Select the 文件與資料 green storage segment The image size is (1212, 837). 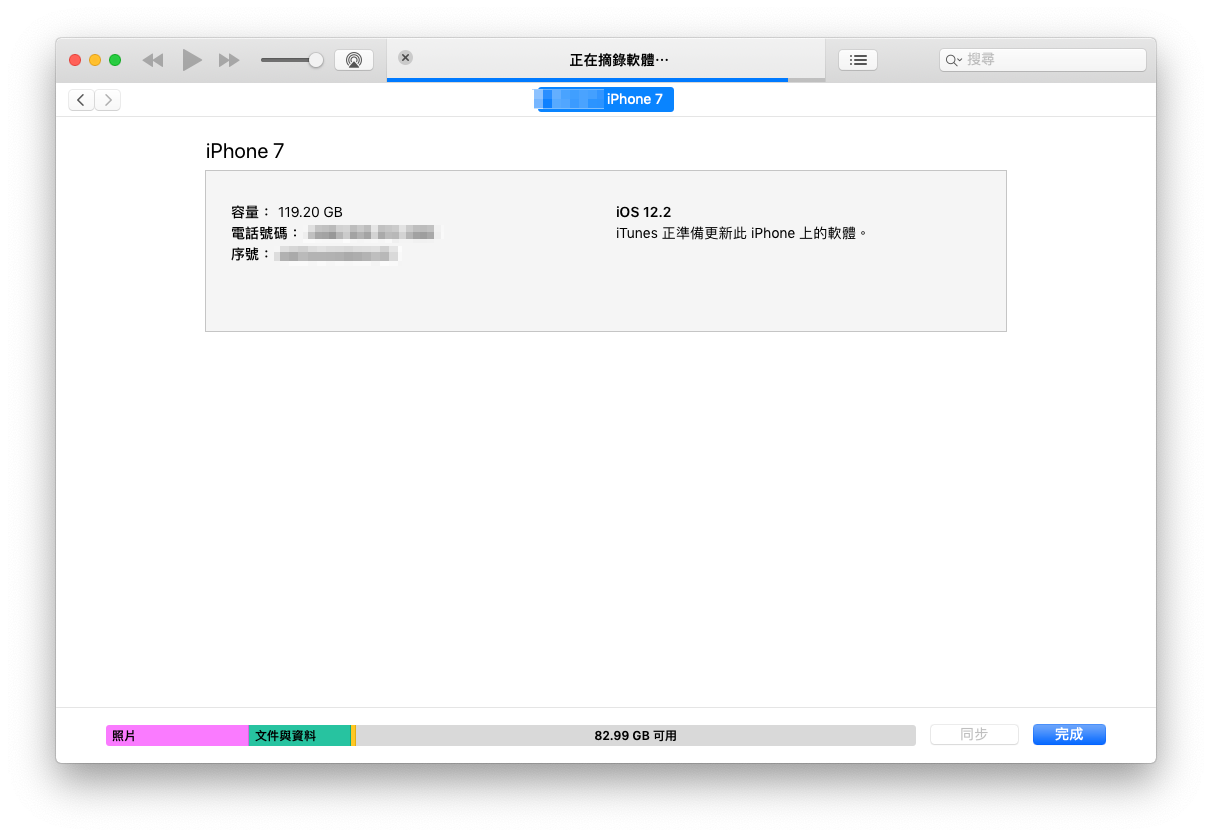[x=300, y=735]
